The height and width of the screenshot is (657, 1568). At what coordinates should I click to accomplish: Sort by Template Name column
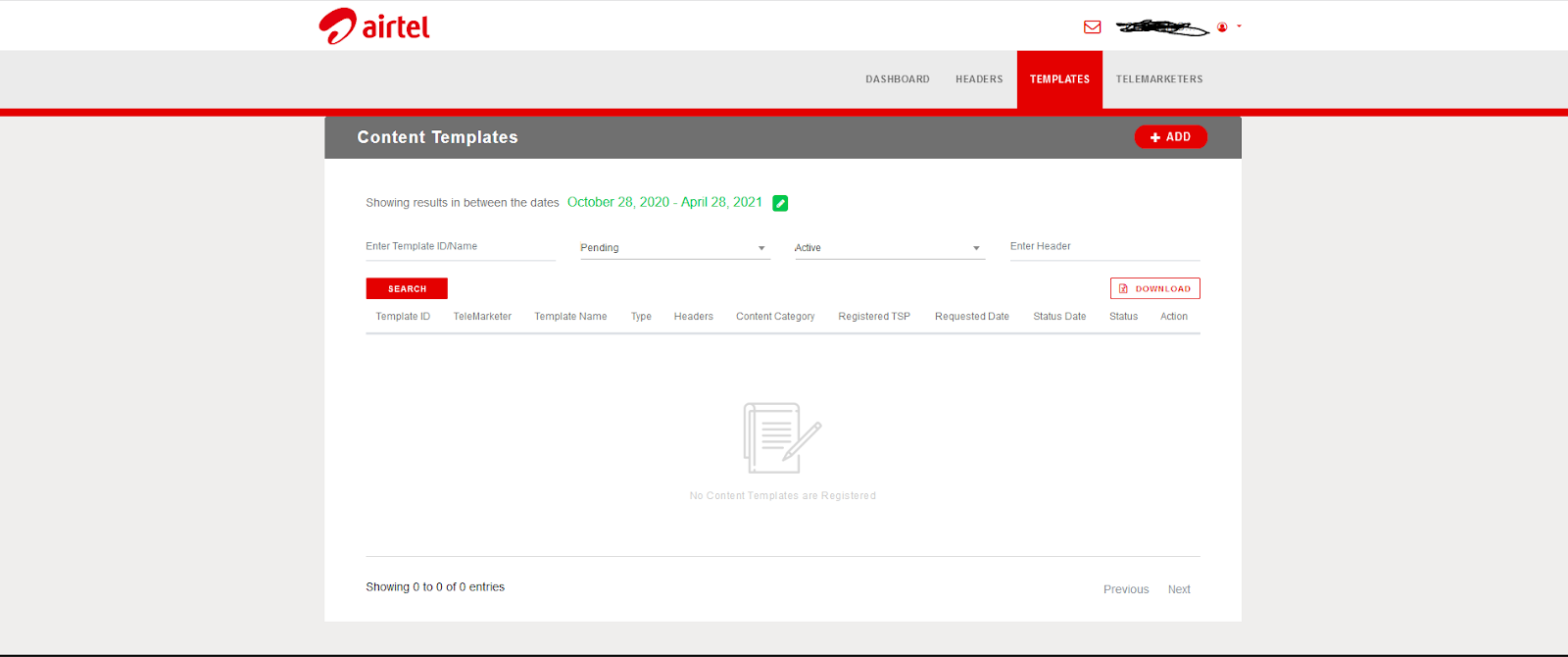[570, 317]
